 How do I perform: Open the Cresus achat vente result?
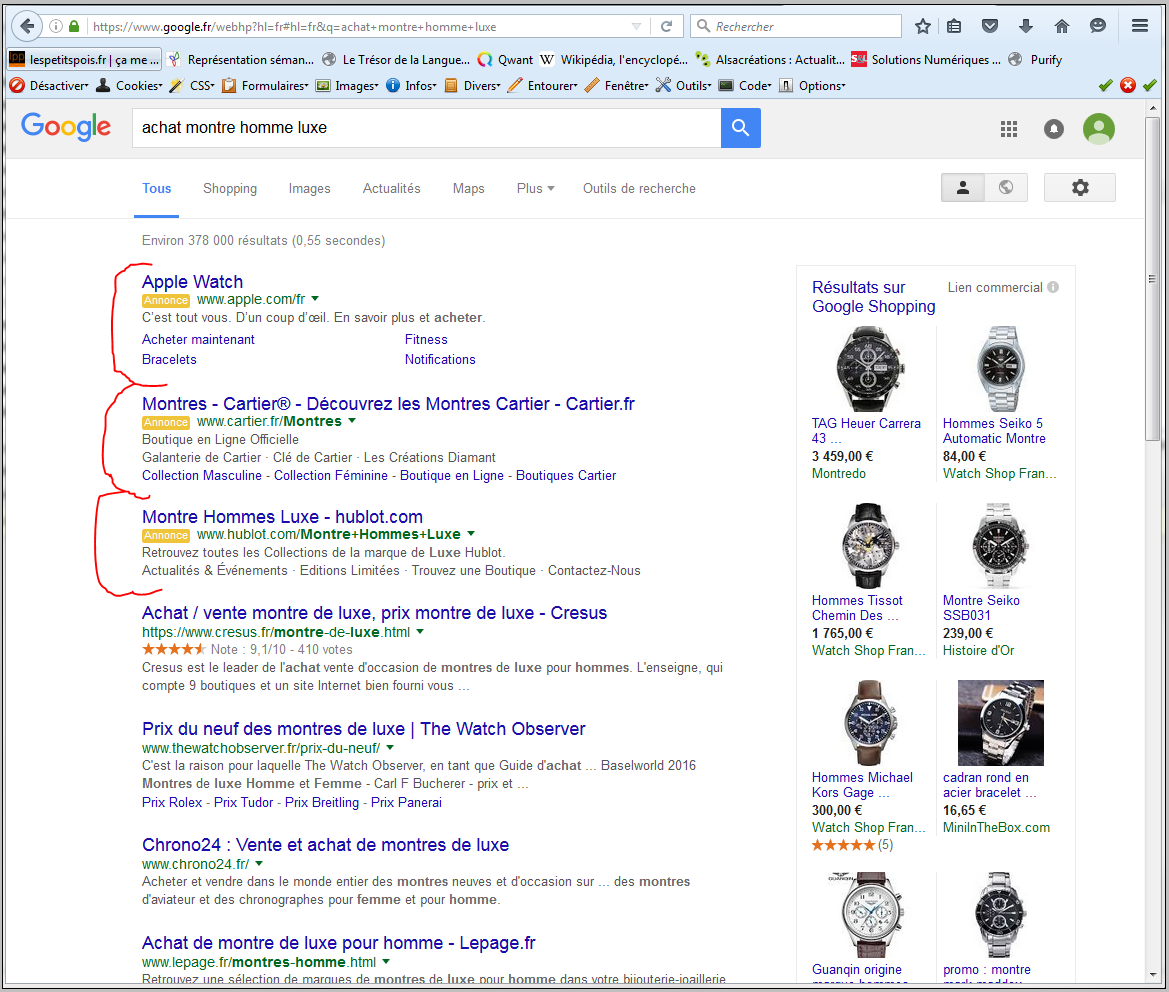click(x=374, y=613)
